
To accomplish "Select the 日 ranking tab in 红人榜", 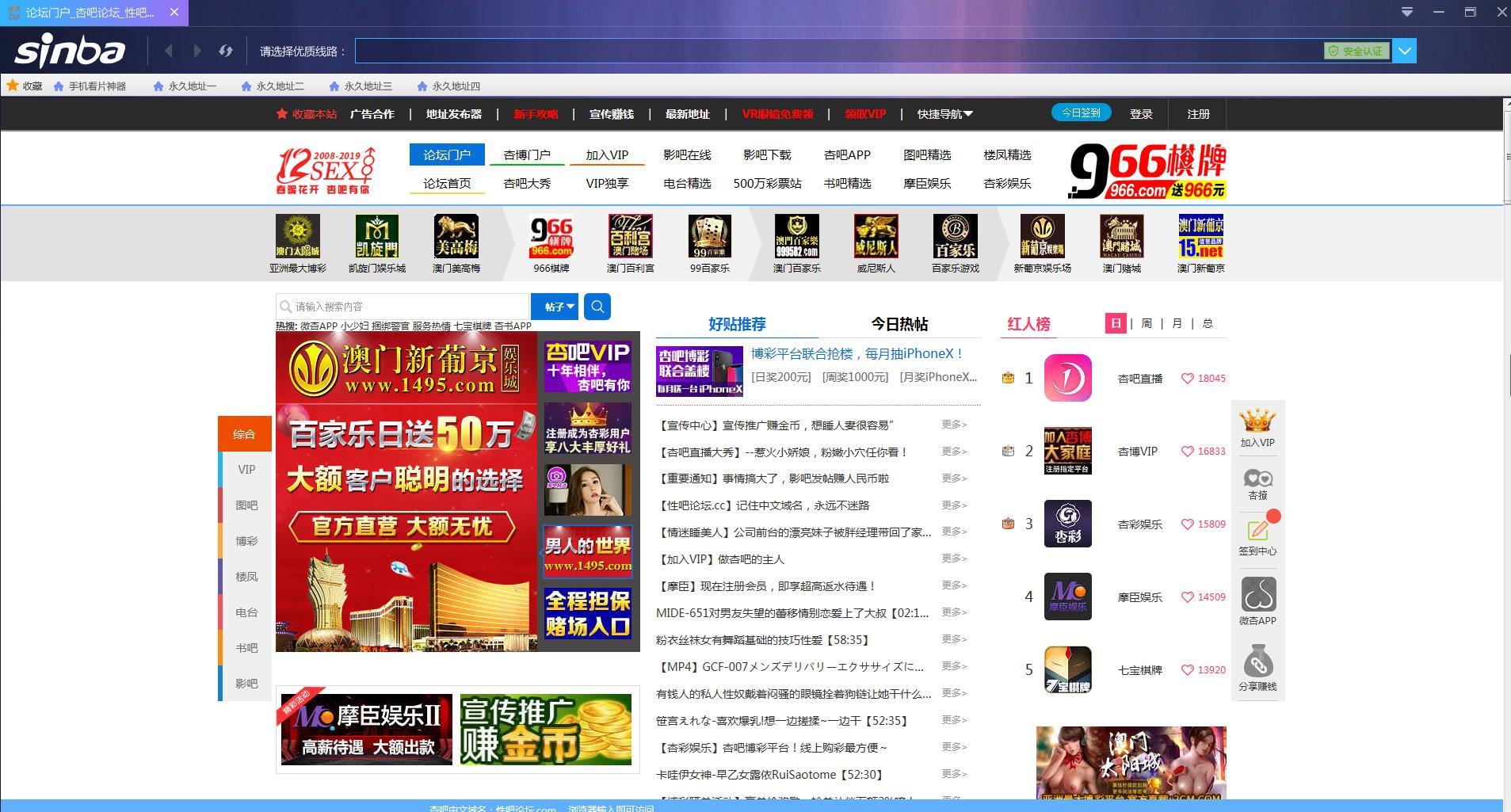I will tap(1116, 323).
